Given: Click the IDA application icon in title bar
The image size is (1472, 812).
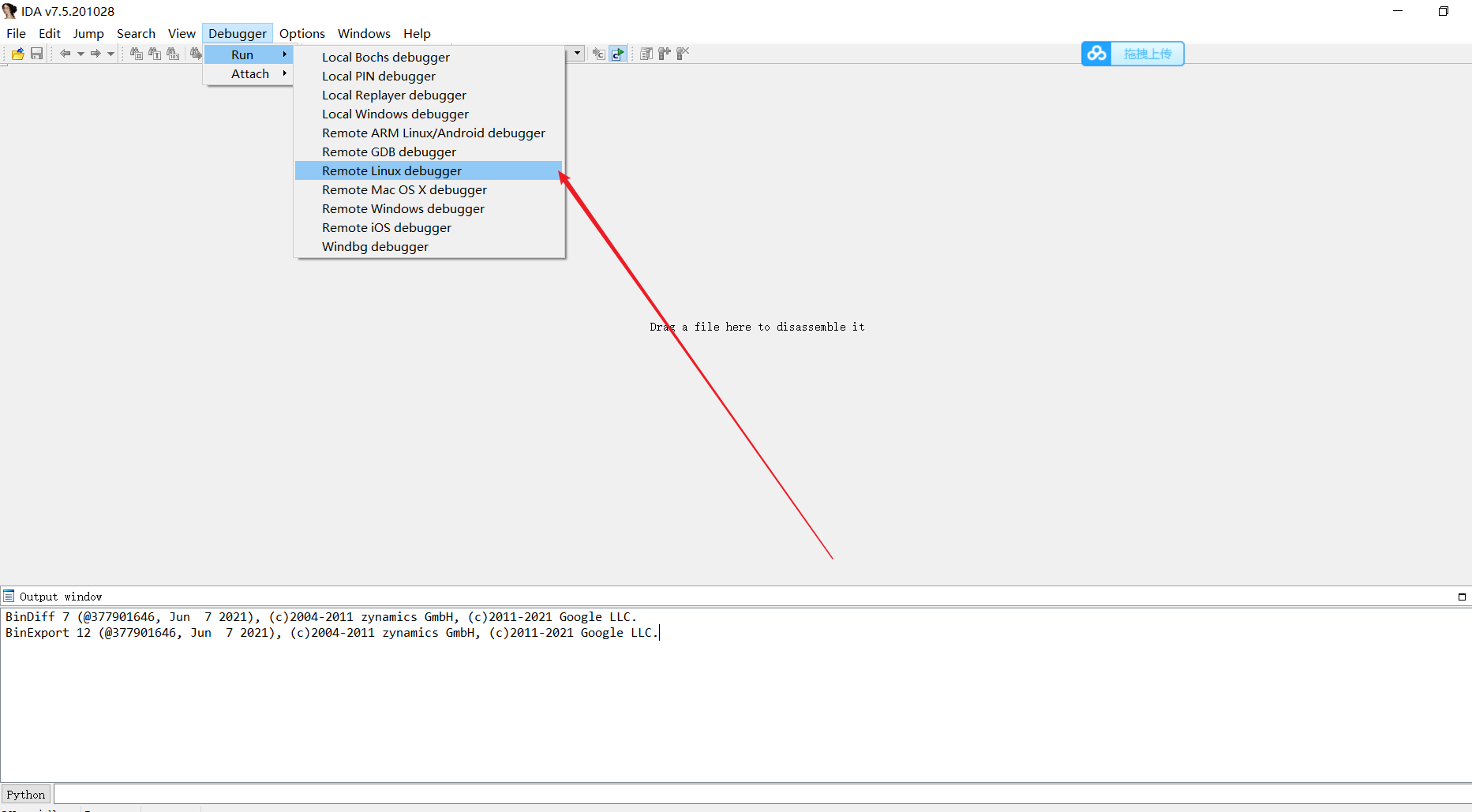Looking at the screenshot, I should (x=9, y=11).
